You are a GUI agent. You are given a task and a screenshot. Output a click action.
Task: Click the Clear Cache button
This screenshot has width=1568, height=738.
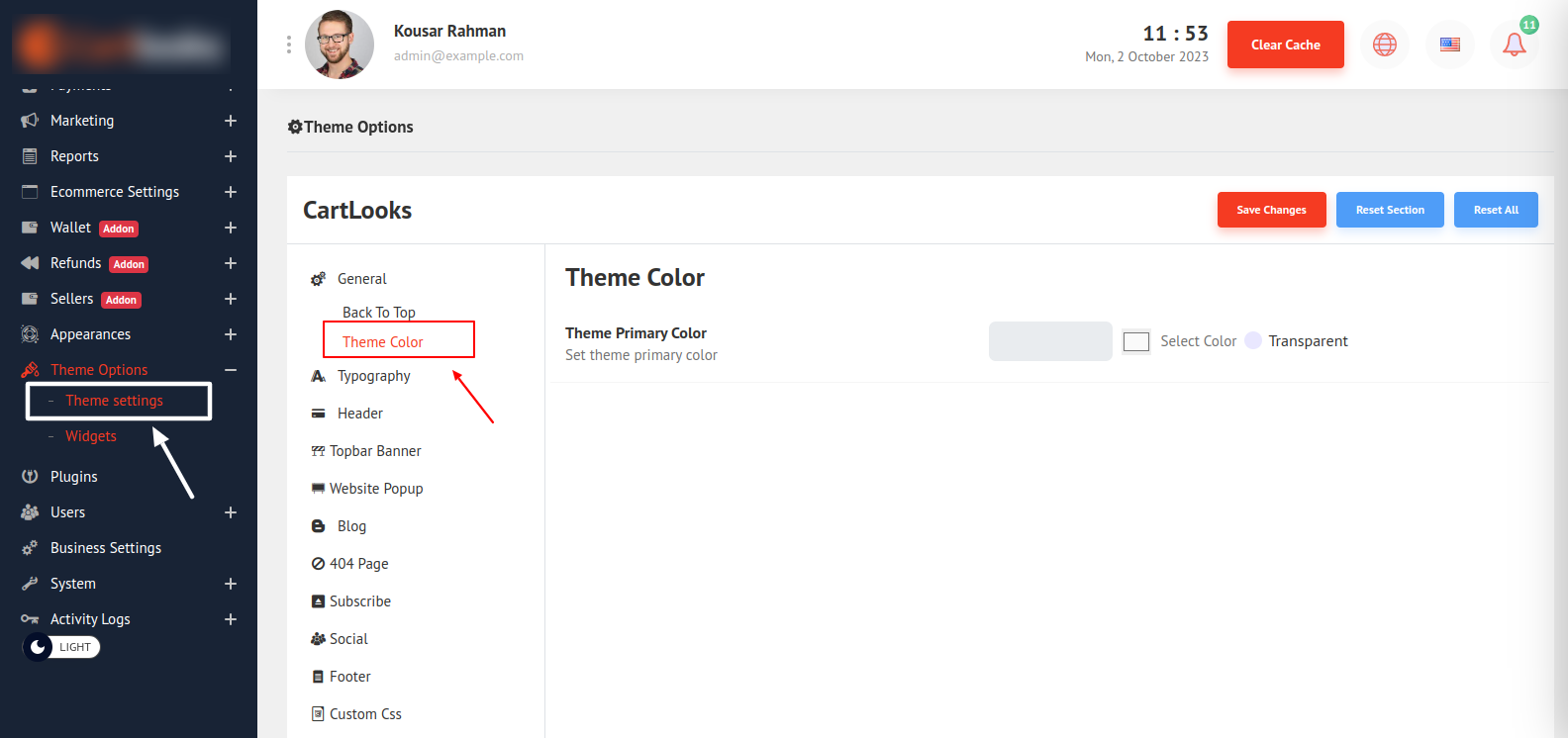click(1285, 45)
